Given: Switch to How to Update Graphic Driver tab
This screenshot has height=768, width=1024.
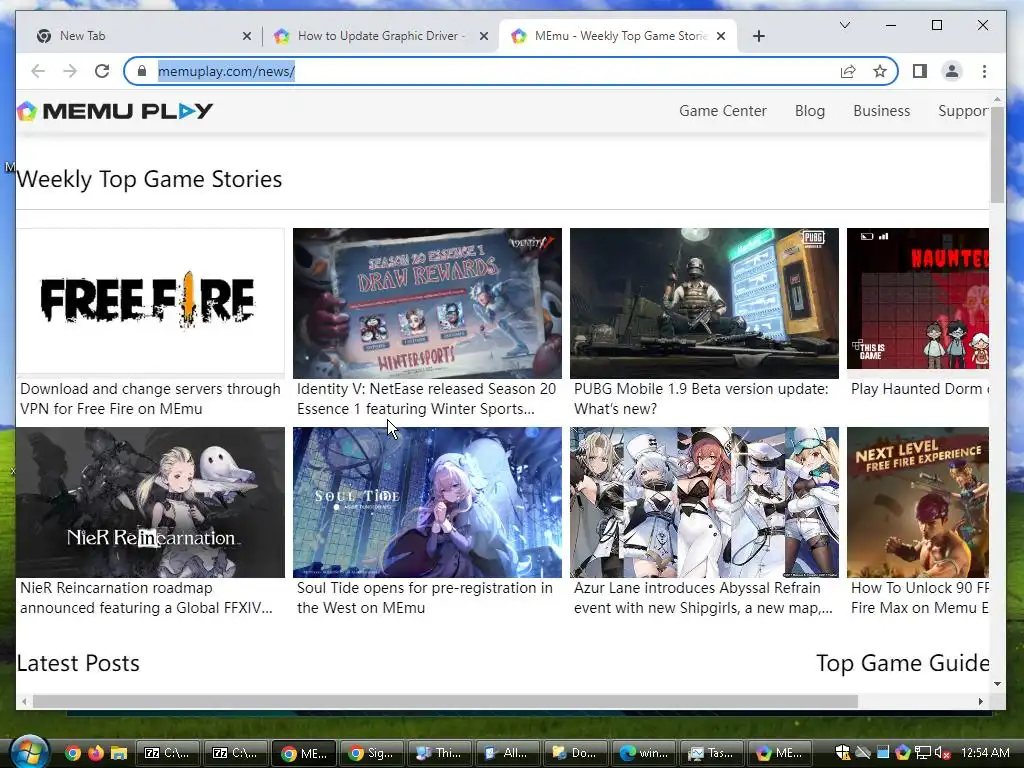Looking at the screenshot, I should (x=381, y=36).
